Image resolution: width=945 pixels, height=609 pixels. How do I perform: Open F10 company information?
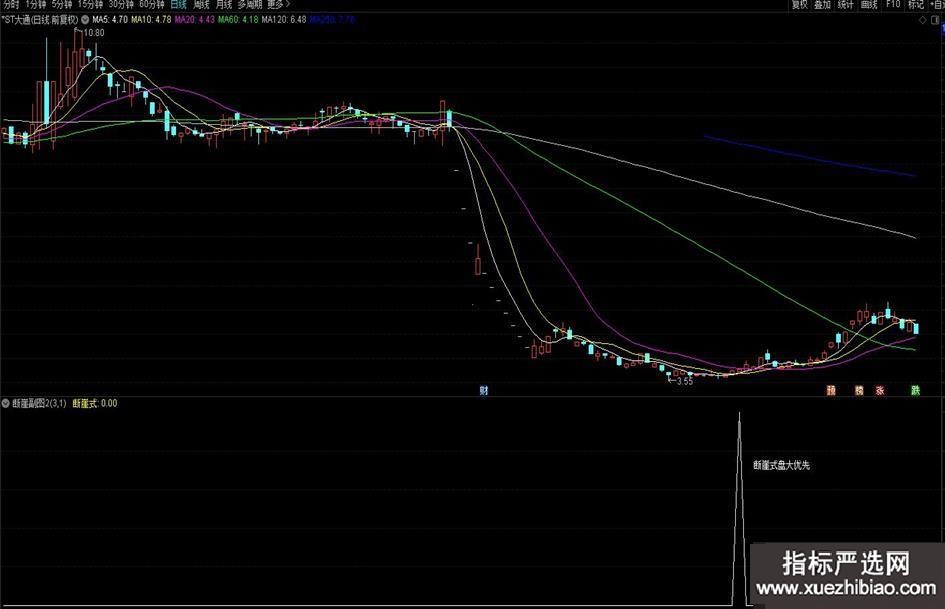click(893, 4)
